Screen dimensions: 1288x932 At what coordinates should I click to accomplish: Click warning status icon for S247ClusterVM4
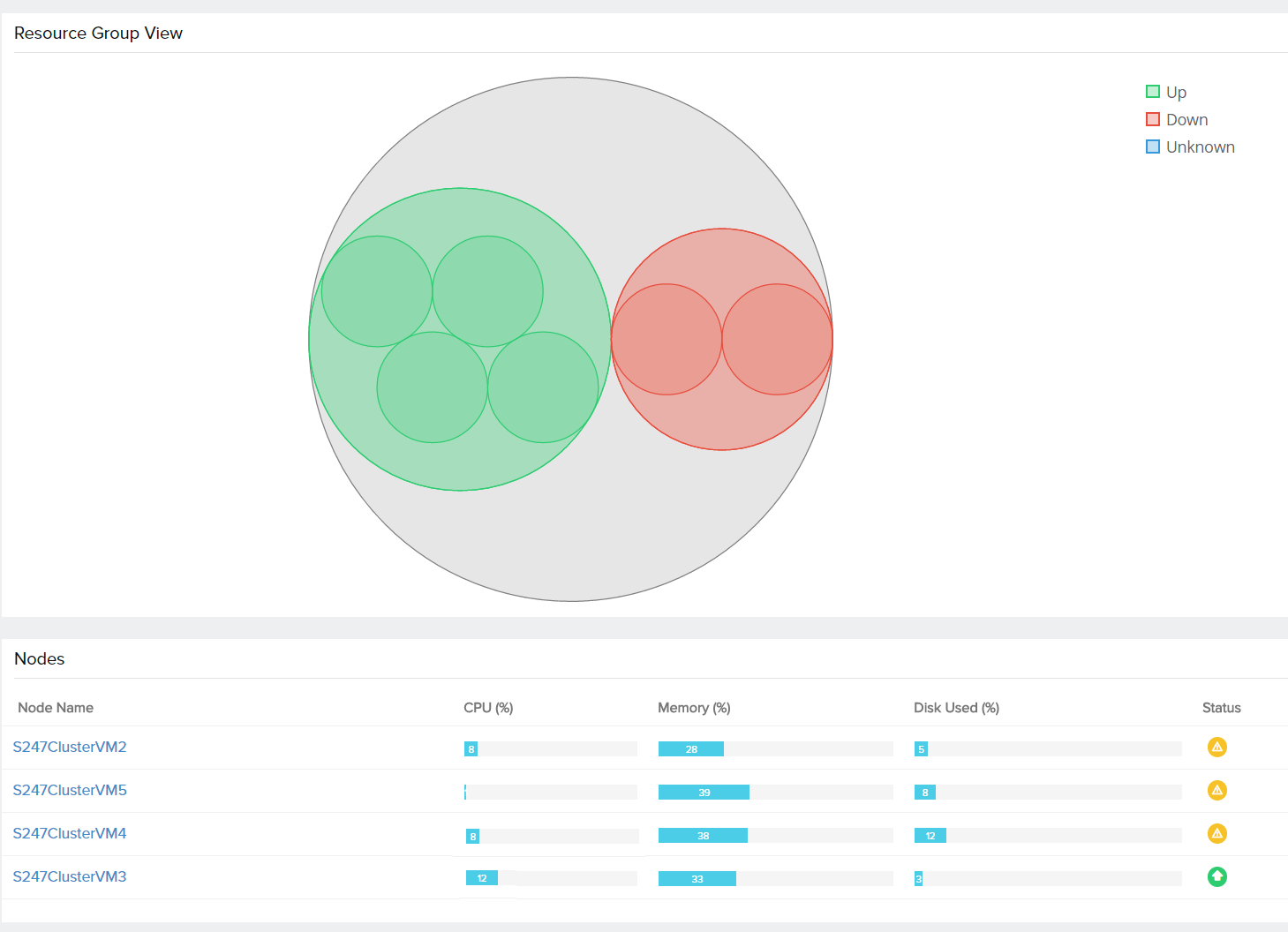[1216, 834]
